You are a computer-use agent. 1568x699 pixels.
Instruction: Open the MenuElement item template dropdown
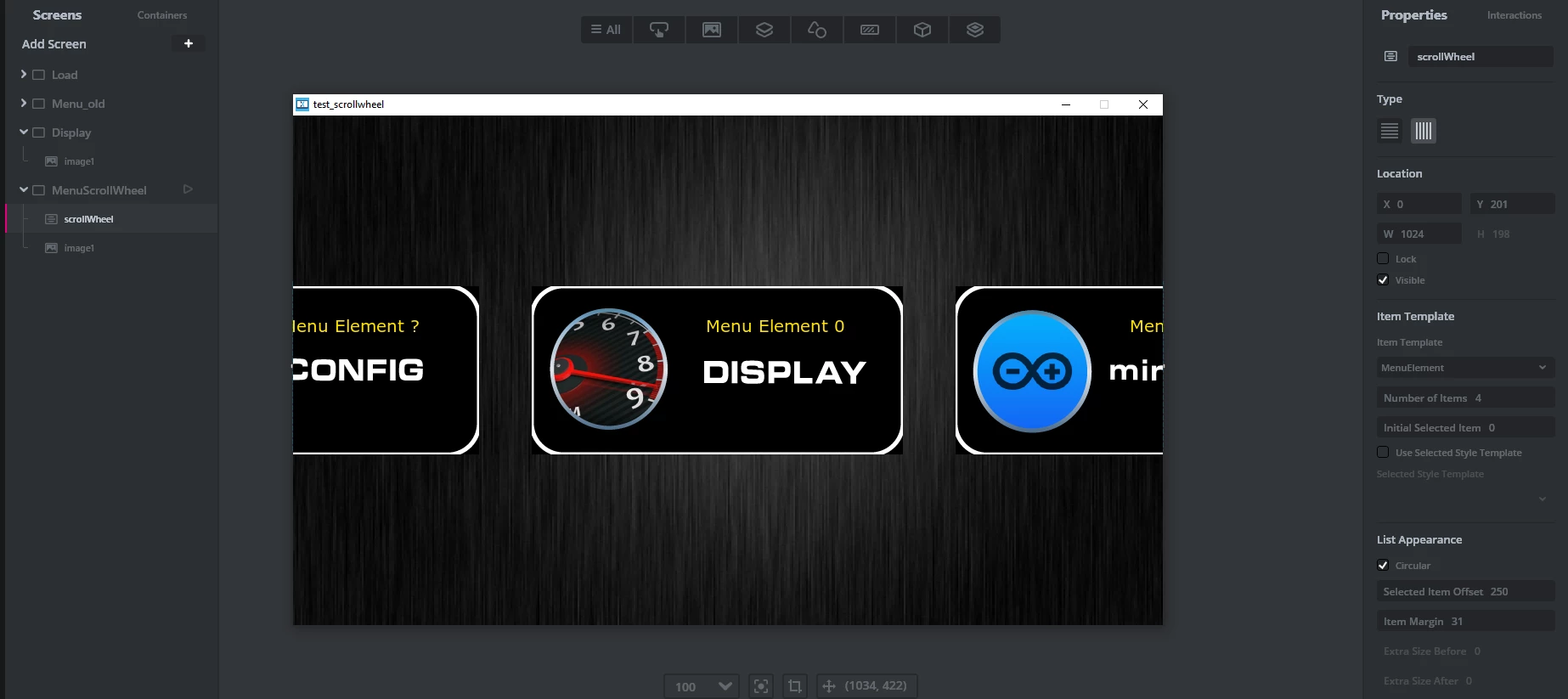(1465, 368)
